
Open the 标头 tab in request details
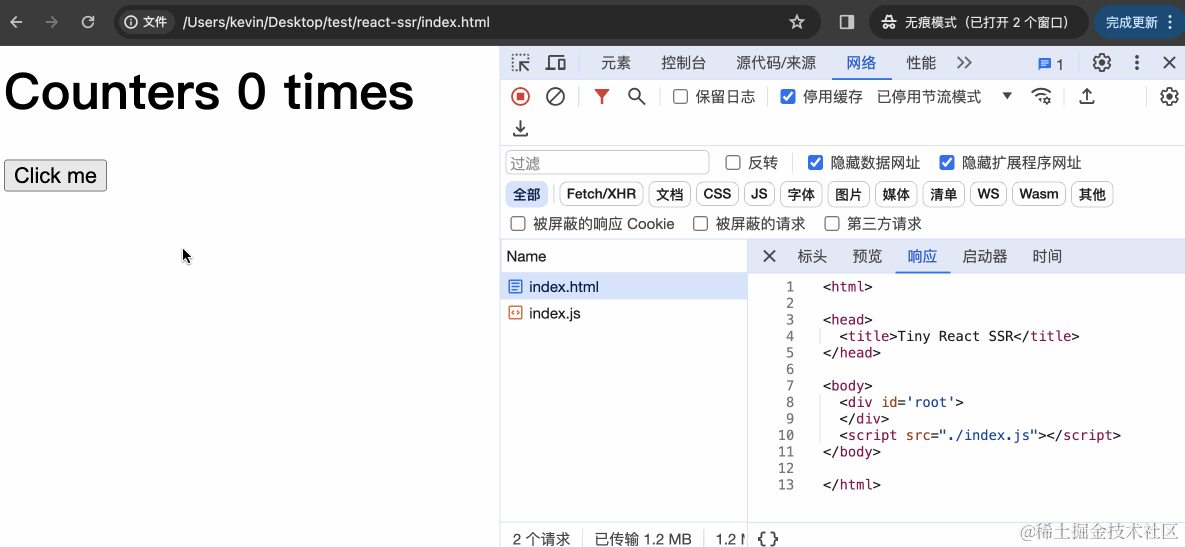click(812, 257)
